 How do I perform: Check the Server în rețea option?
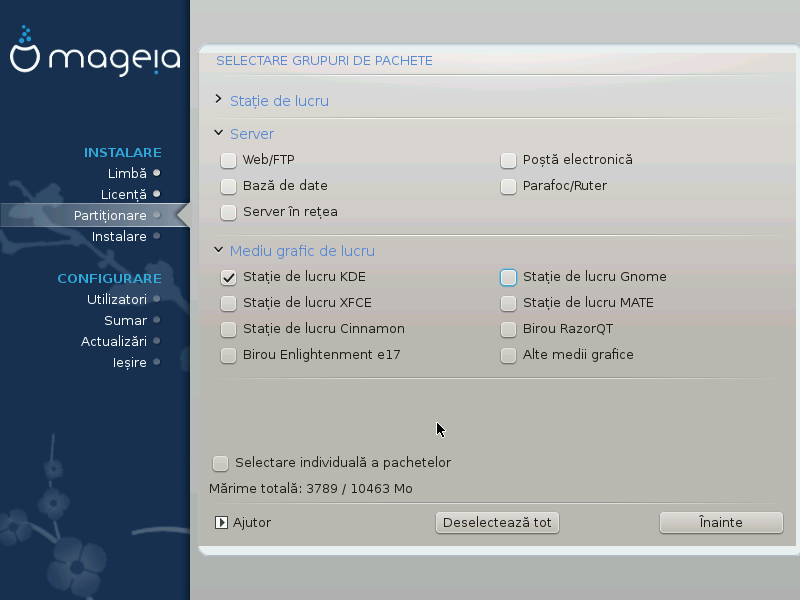click(x=228, y=212)
